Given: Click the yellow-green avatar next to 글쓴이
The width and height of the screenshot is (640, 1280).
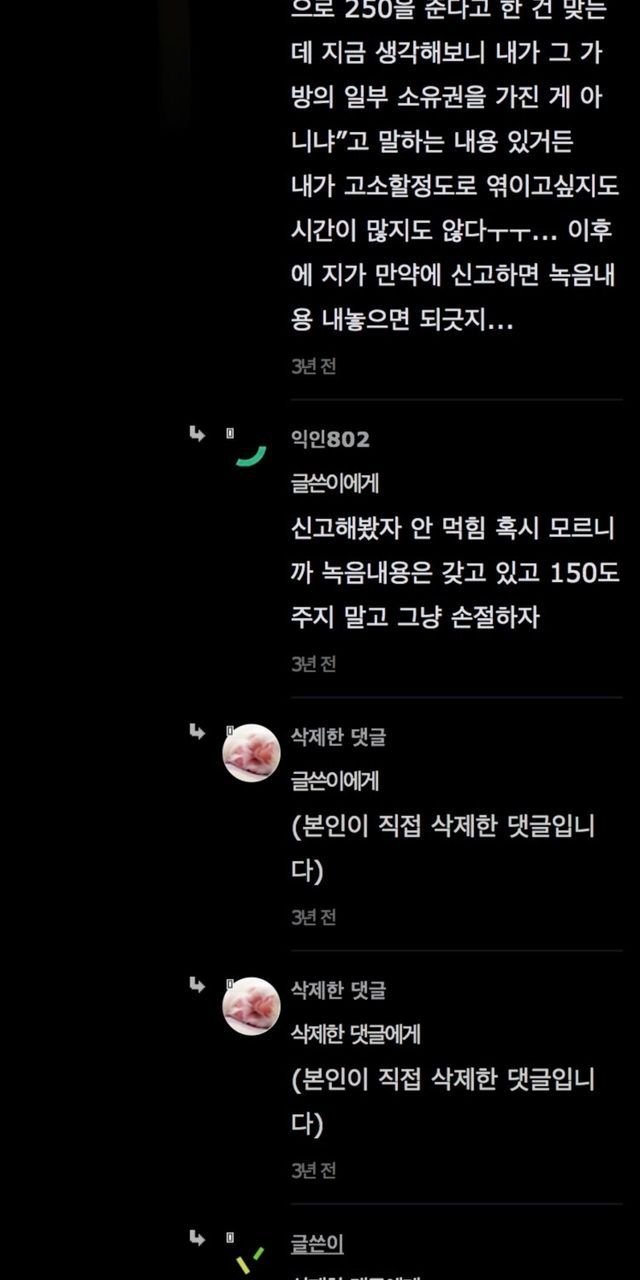Looking at the screenshot, I should click(x=250, y=1256).
